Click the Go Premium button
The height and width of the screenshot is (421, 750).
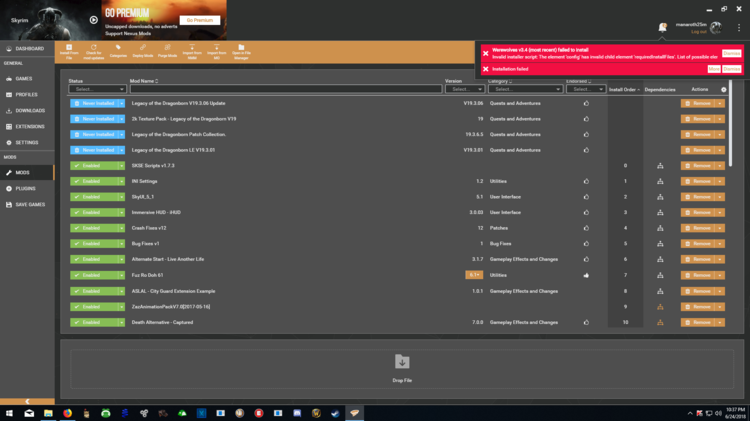point(199,20)
